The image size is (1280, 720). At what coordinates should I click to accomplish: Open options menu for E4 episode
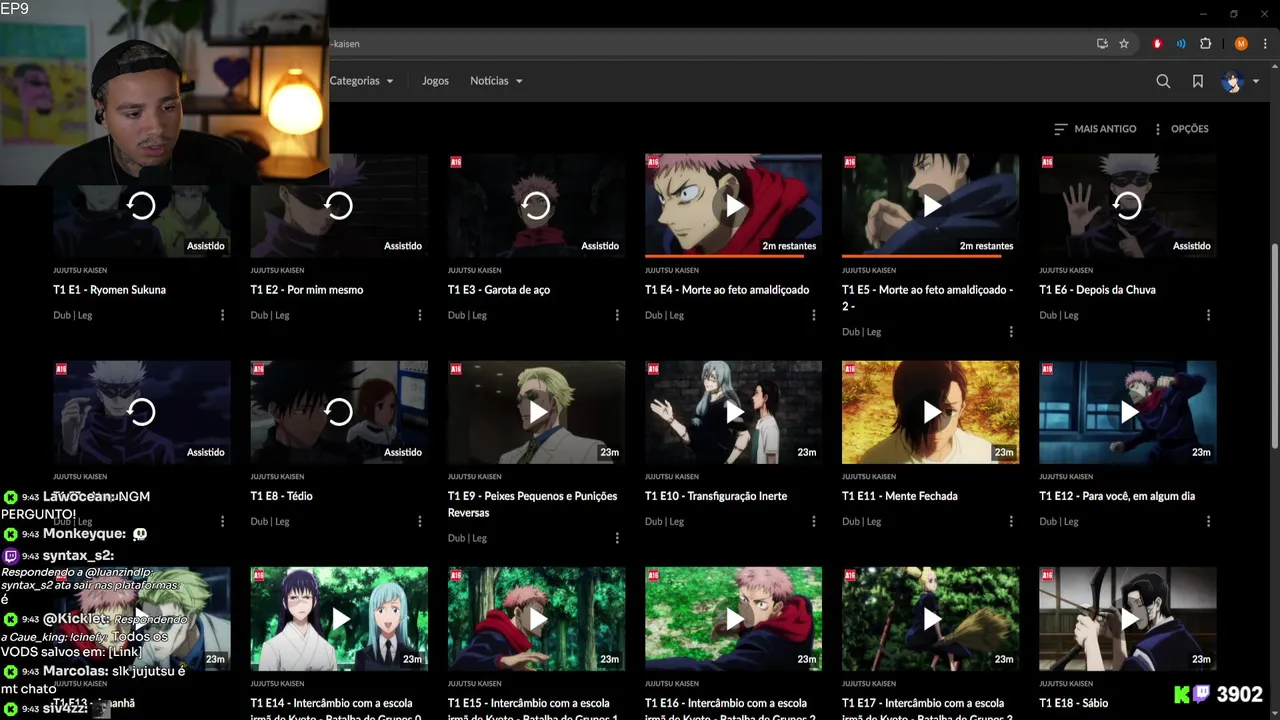813,315
